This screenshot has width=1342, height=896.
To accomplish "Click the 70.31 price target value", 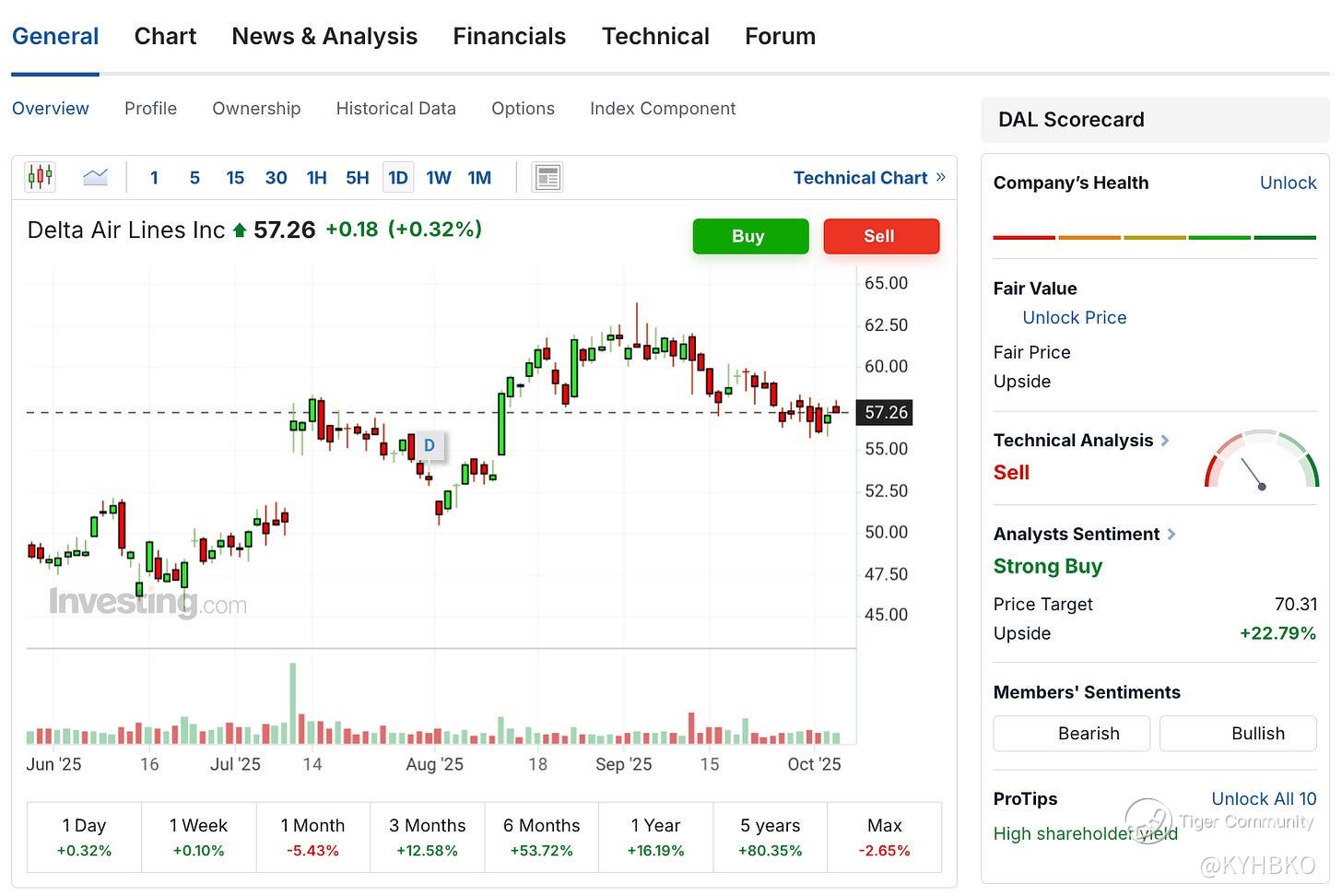I will 1296,605.
